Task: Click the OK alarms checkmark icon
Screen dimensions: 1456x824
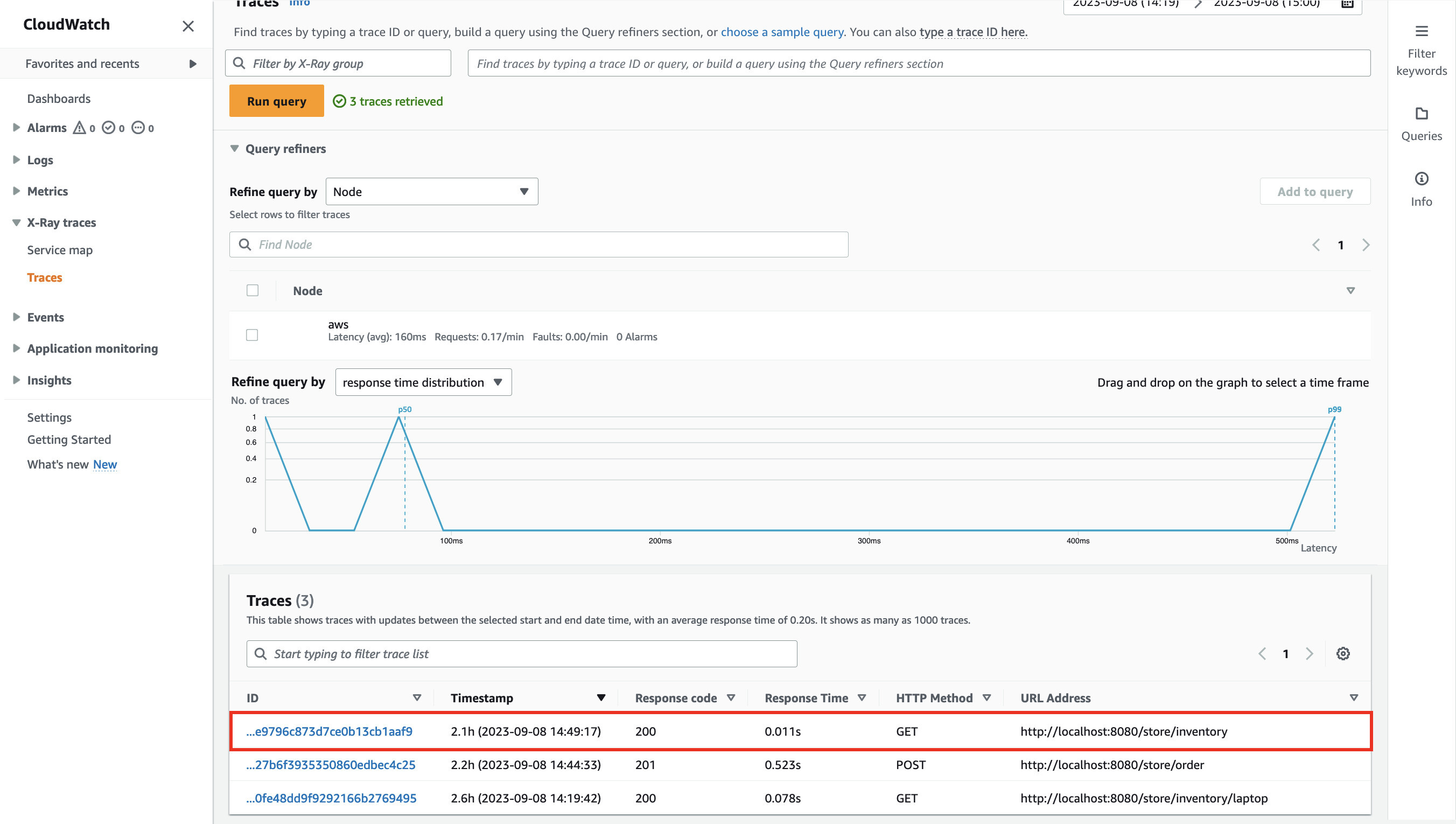Action: click(108, 128)
